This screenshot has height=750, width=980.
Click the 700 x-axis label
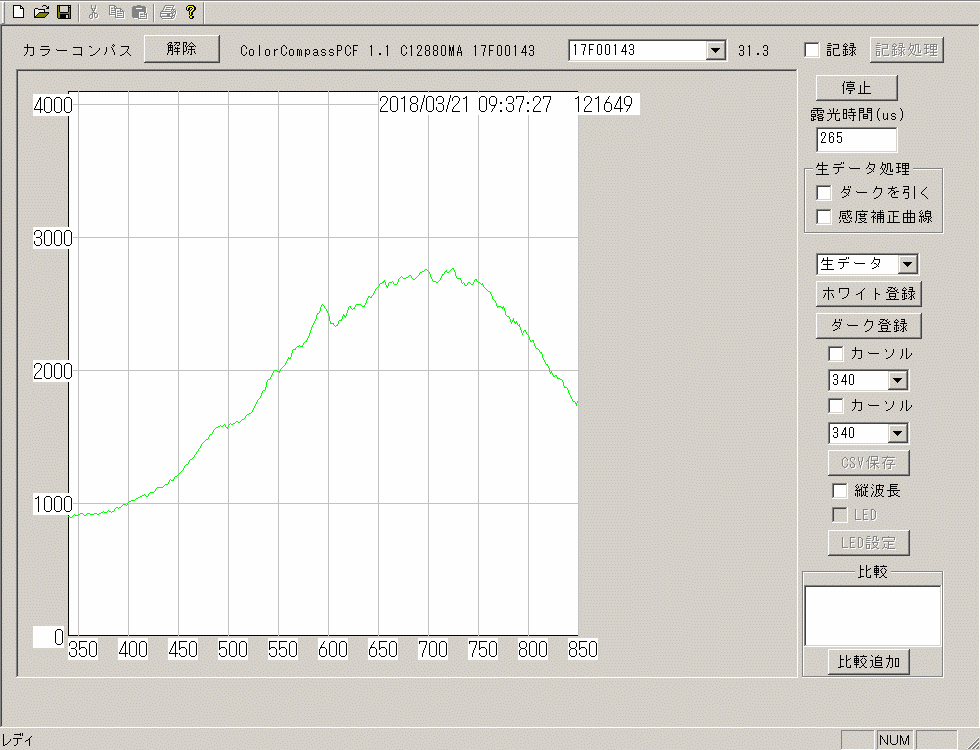click(x=433, y=649)
